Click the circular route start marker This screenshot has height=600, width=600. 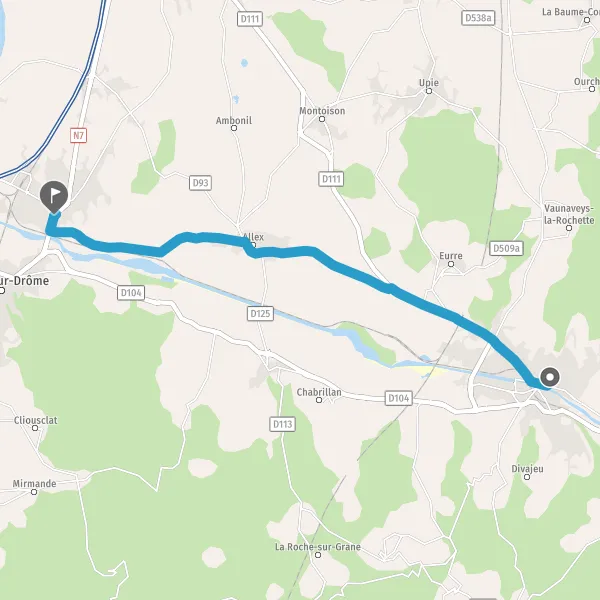tap(550, 377)
